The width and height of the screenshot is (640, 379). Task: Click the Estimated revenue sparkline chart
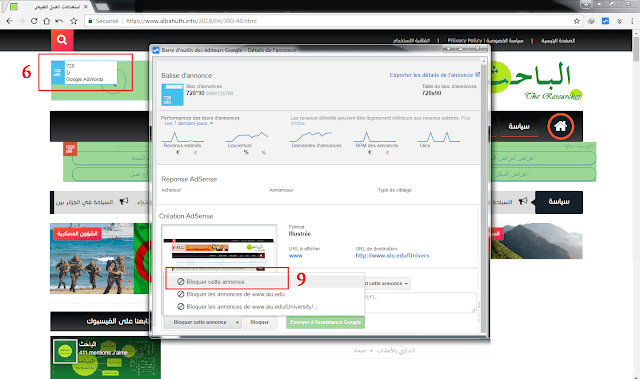tap(182, 137)
